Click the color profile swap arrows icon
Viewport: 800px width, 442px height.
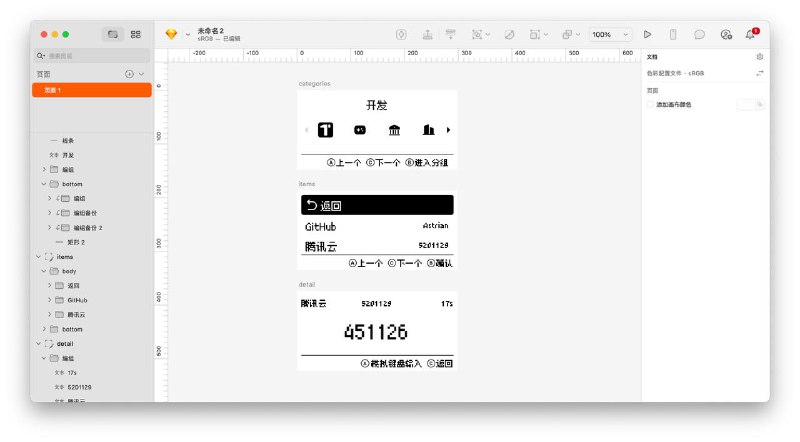760,73
